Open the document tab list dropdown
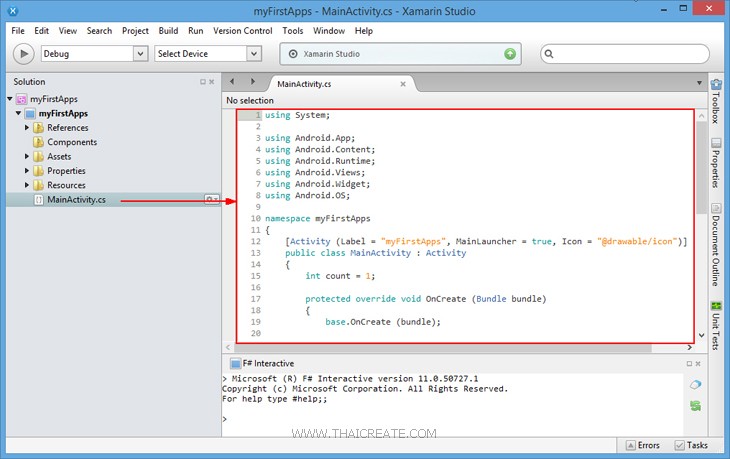Image resolution: width=730 pixels, height=459 pixels. (x=699, y=83)
